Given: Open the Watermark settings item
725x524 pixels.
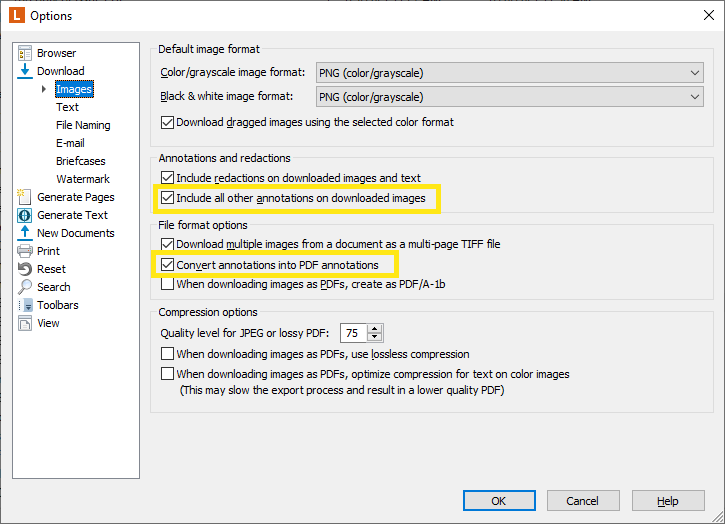Looking at the screenshot, I should 83,179.
